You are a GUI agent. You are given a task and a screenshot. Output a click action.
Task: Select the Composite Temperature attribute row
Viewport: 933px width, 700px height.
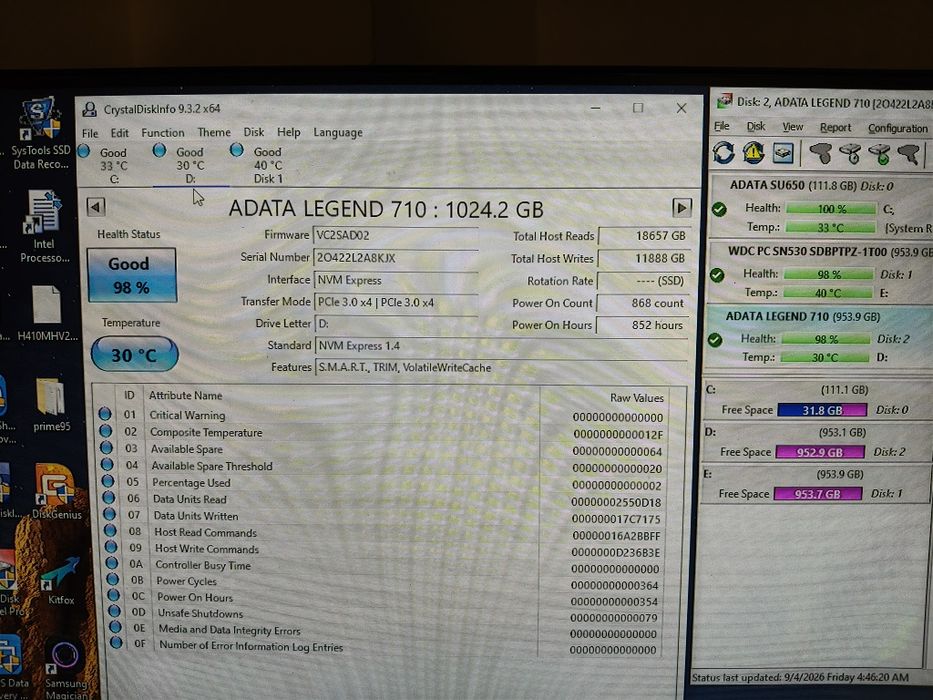[381, 433]
